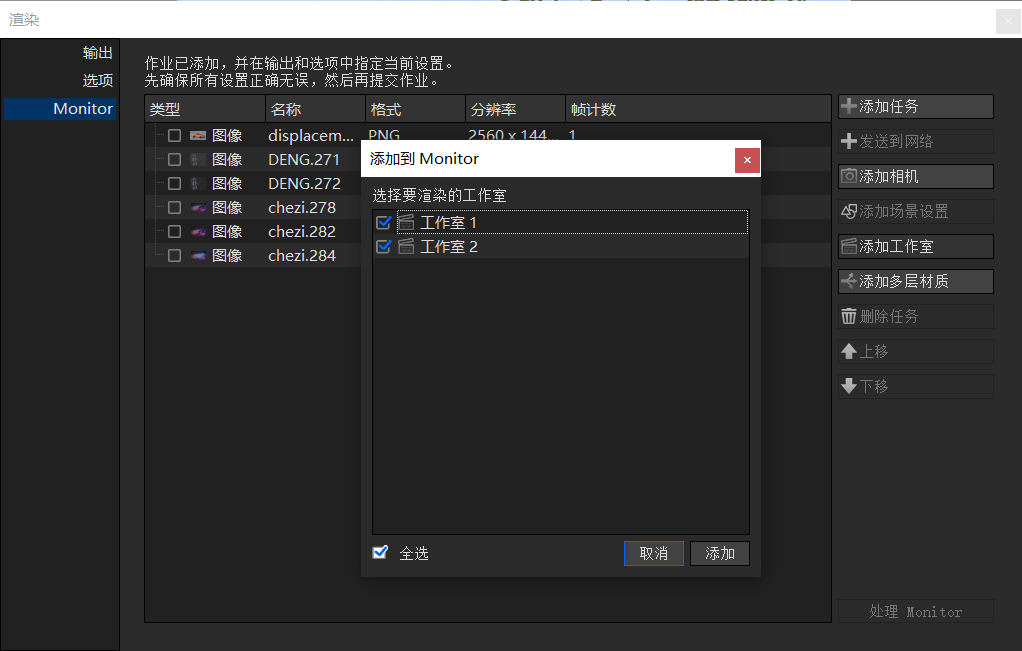Uncheck the 工作室 2 checkbox
1022x651 pixels.
383,246
